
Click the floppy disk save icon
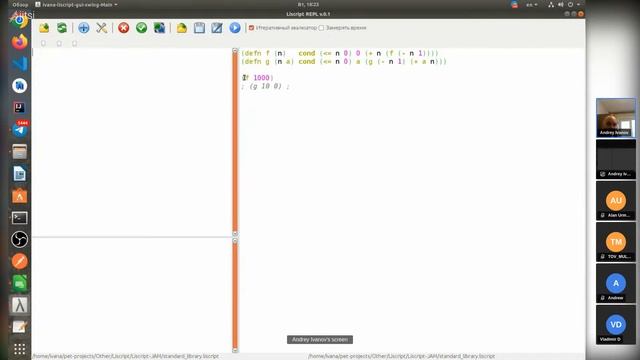(199, 28)
